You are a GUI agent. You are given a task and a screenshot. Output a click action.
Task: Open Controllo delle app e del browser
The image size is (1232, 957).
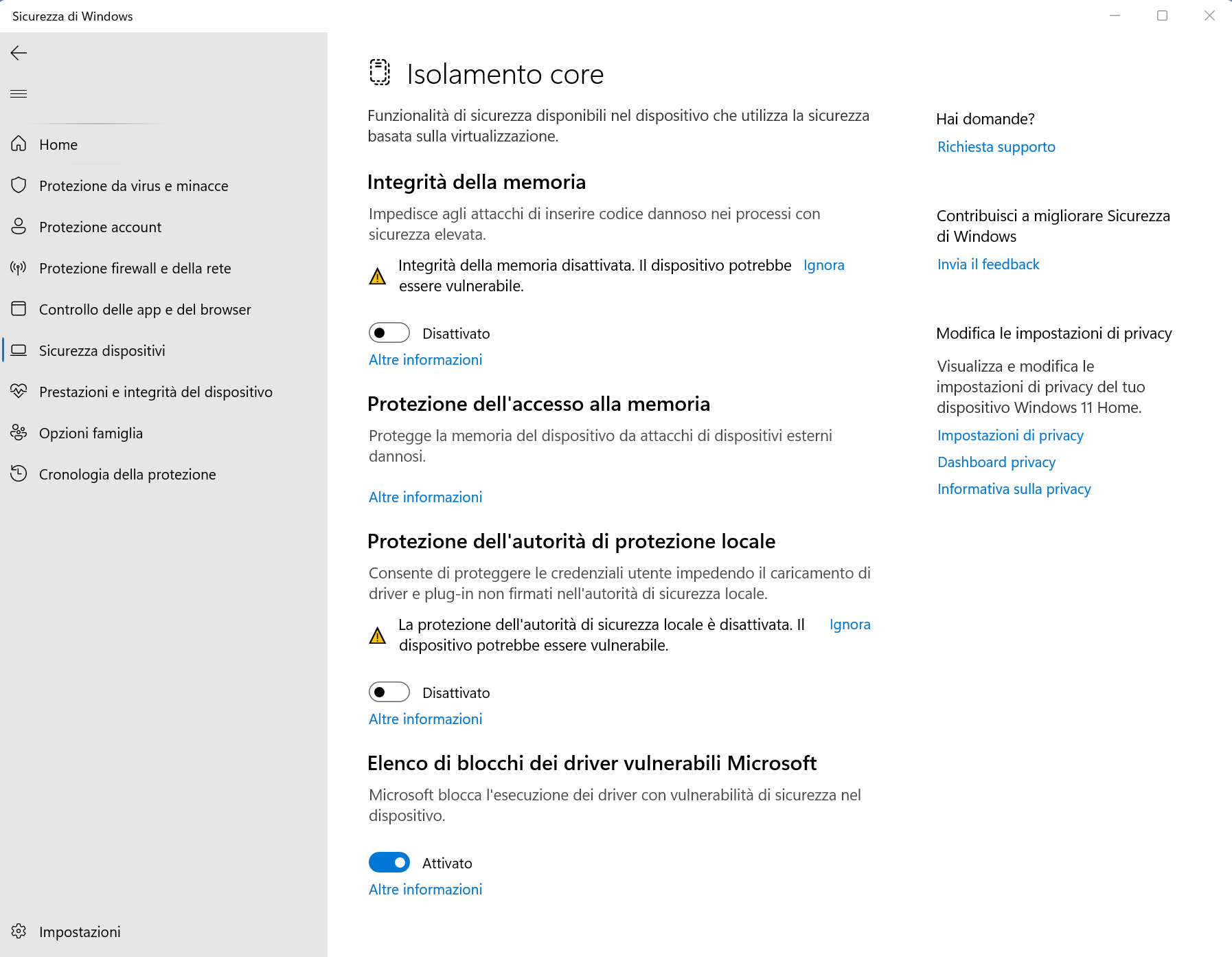tap(145, 309)
